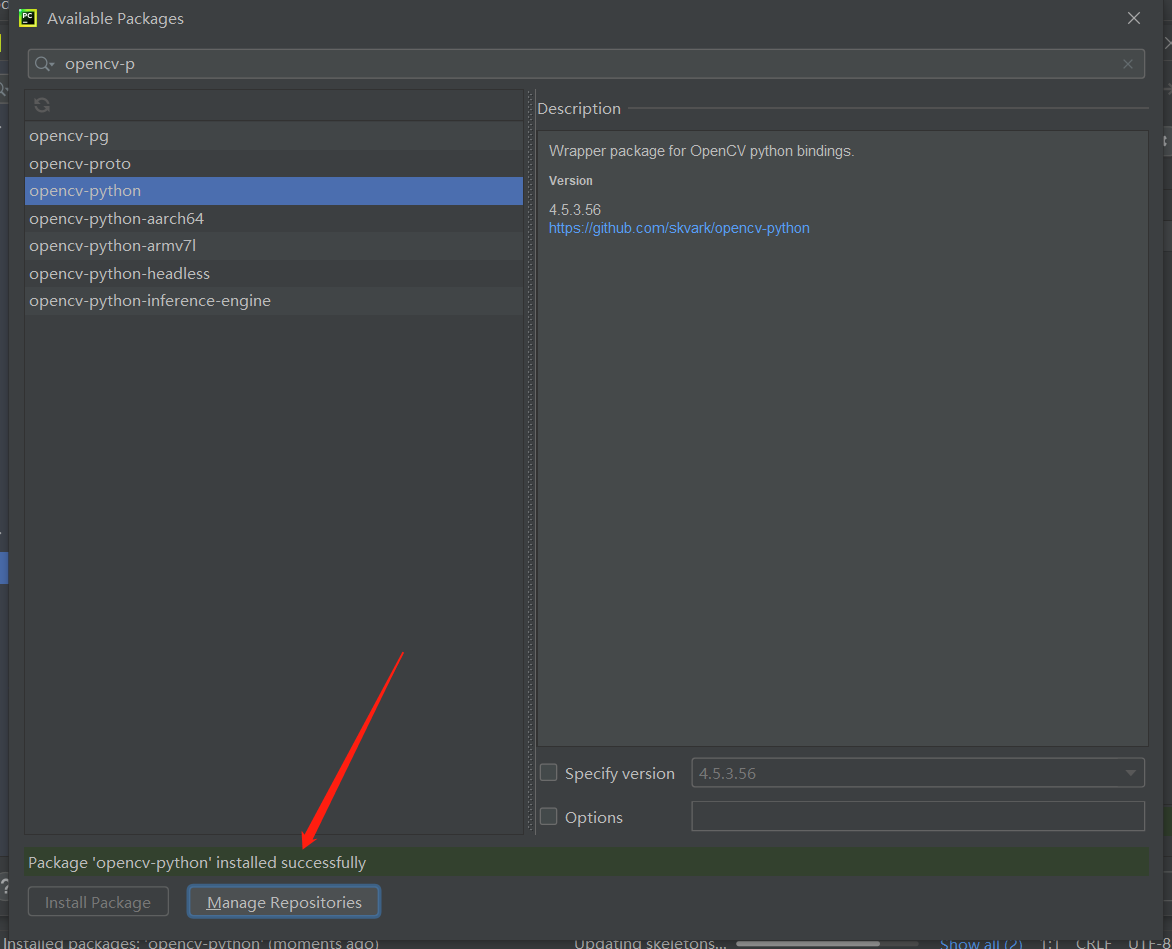This screenshot has width=1172, height=949.
Task: Close the Available Packages dialog
Action: click(x=1134, y=18)
